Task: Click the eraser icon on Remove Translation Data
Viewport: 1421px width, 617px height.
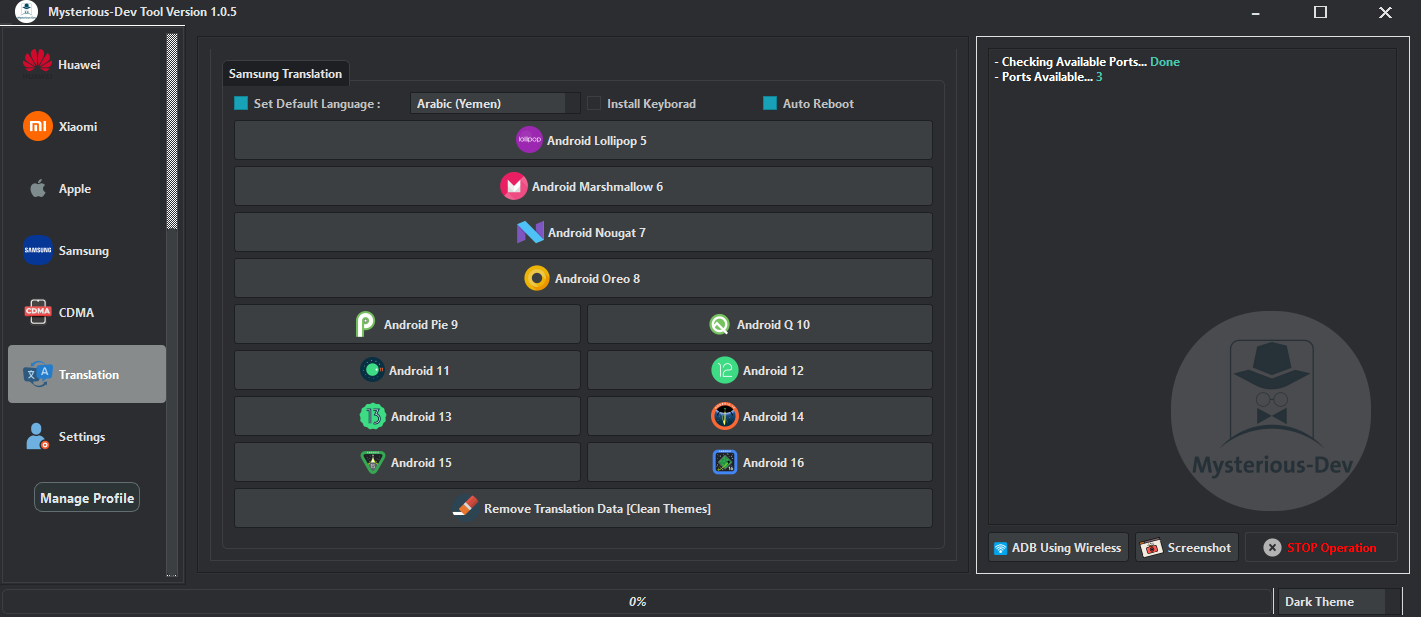Action: tap(467, 507)
